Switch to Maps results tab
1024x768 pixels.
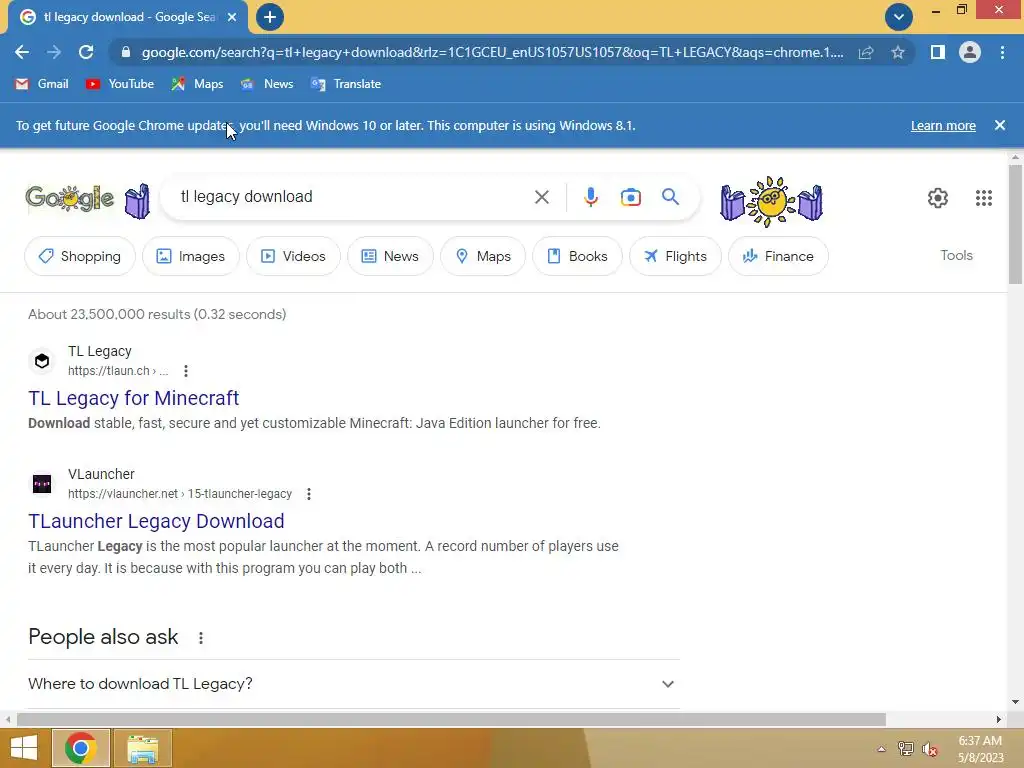(483, 256)
